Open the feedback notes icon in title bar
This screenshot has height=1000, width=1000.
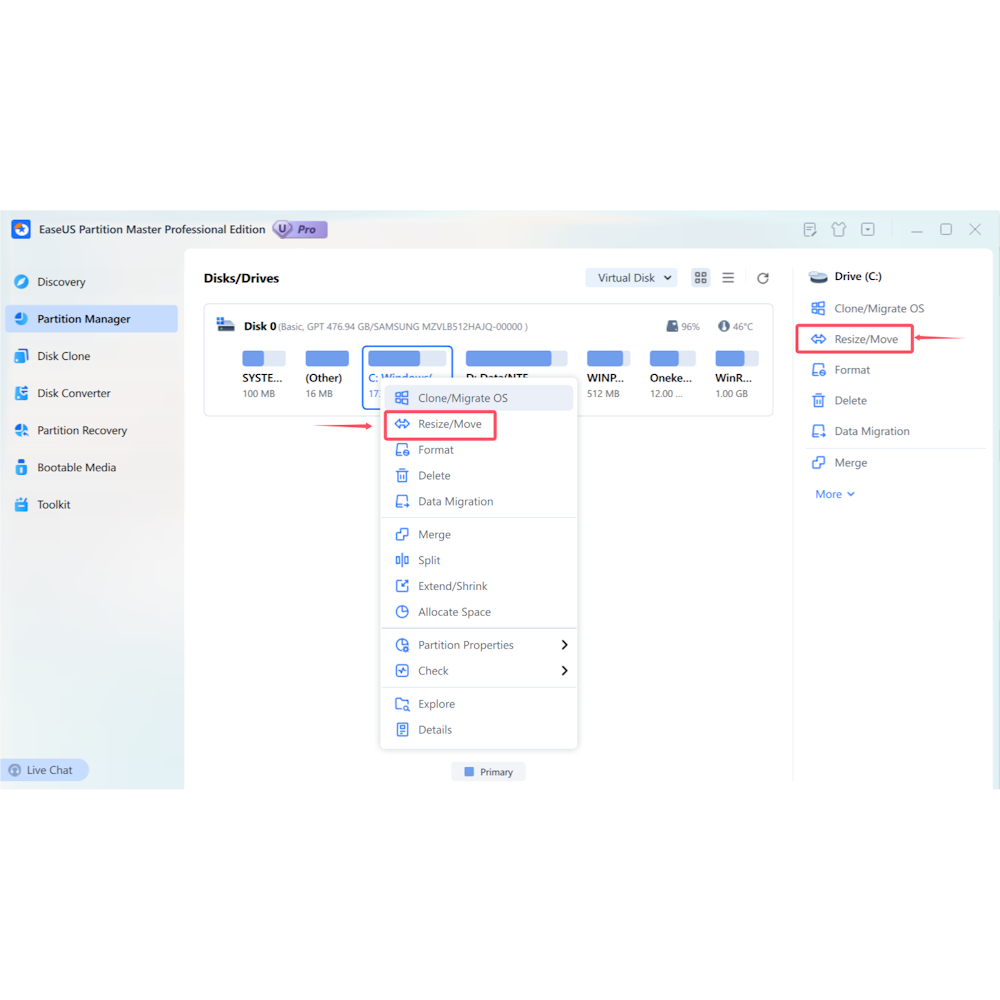tap(809, 229)
